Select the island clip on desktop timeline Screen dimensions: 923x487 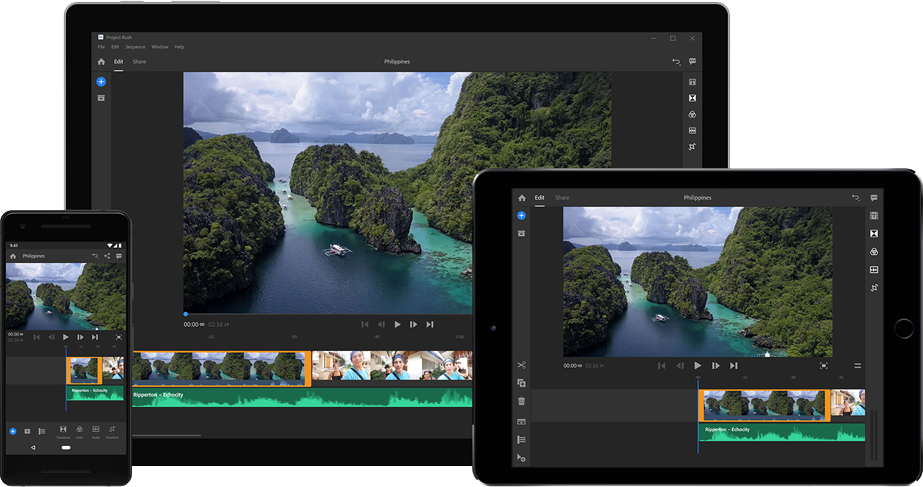(221, 369)
